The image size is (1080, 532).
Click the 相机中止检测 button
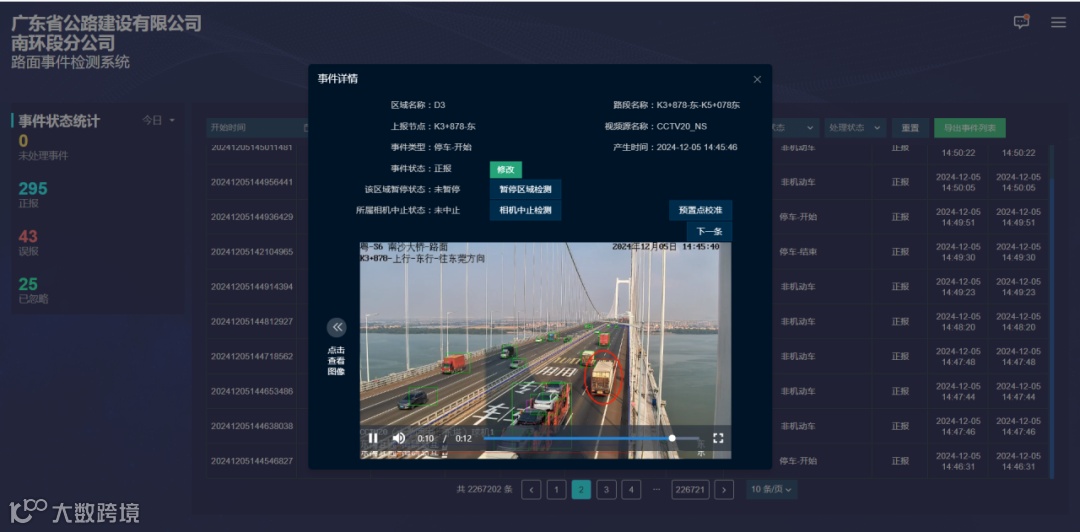click(526, 209)
